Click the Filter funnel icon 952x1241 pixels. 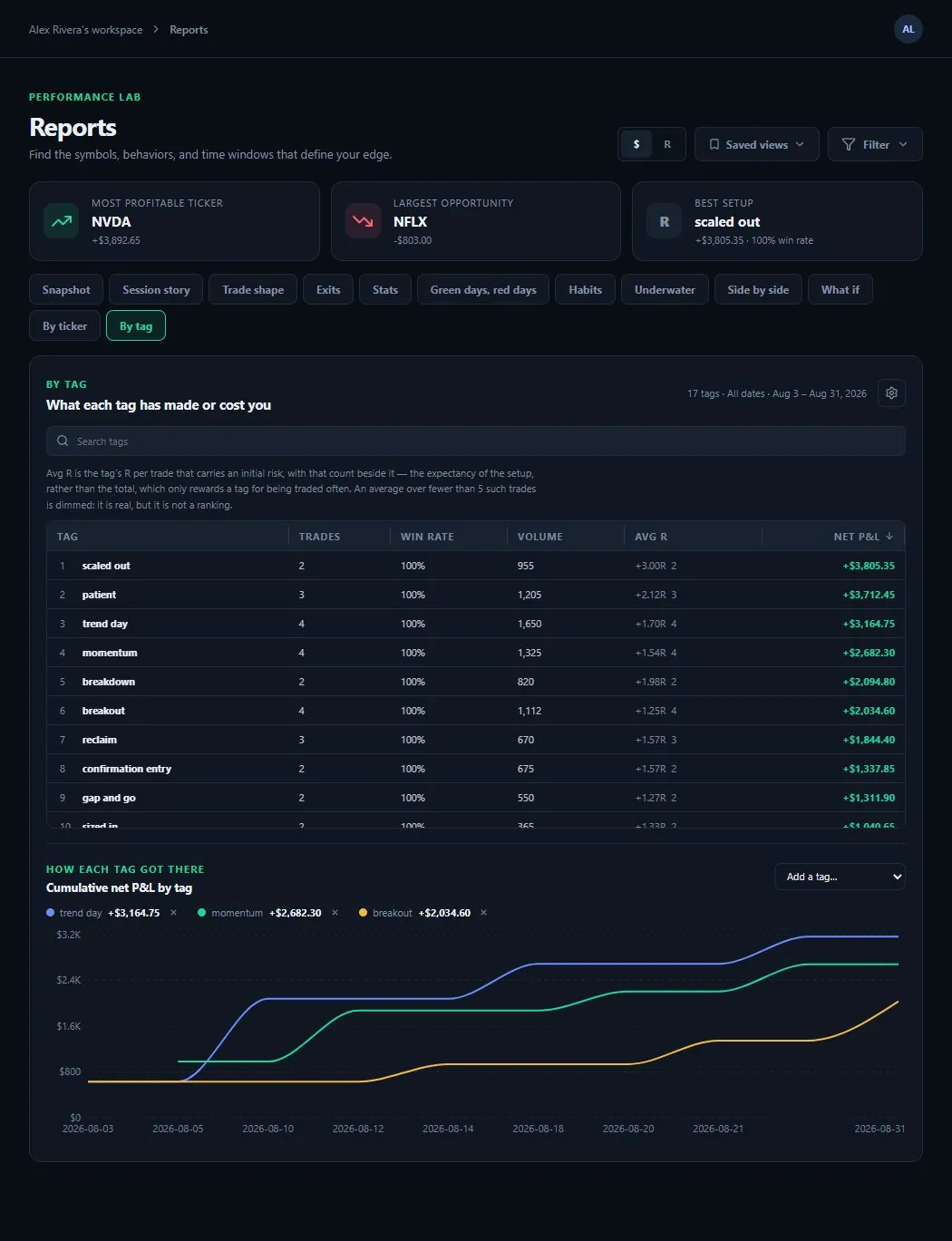(x=849, y=145)
